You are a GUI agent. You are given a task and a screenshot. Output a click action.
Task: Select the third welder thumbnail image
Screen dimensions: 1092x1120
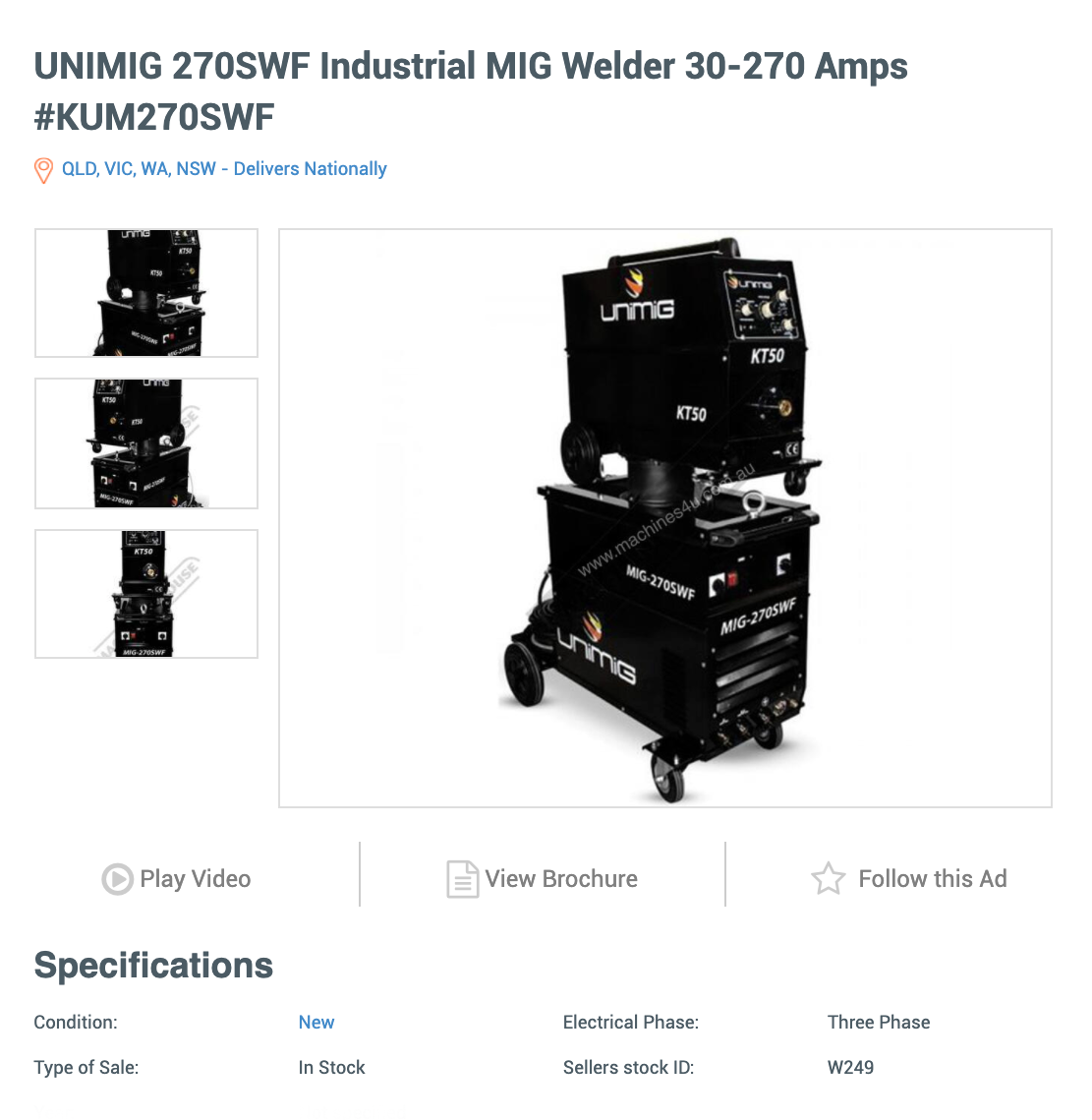146,594
